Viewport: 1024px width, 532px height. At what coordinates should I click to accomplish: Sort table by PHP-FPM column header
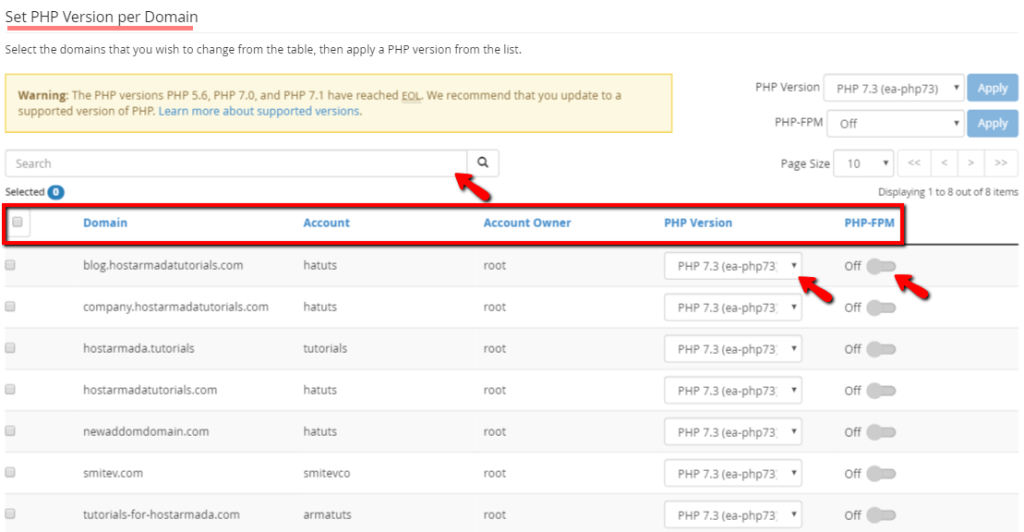(x=869, y=223)
